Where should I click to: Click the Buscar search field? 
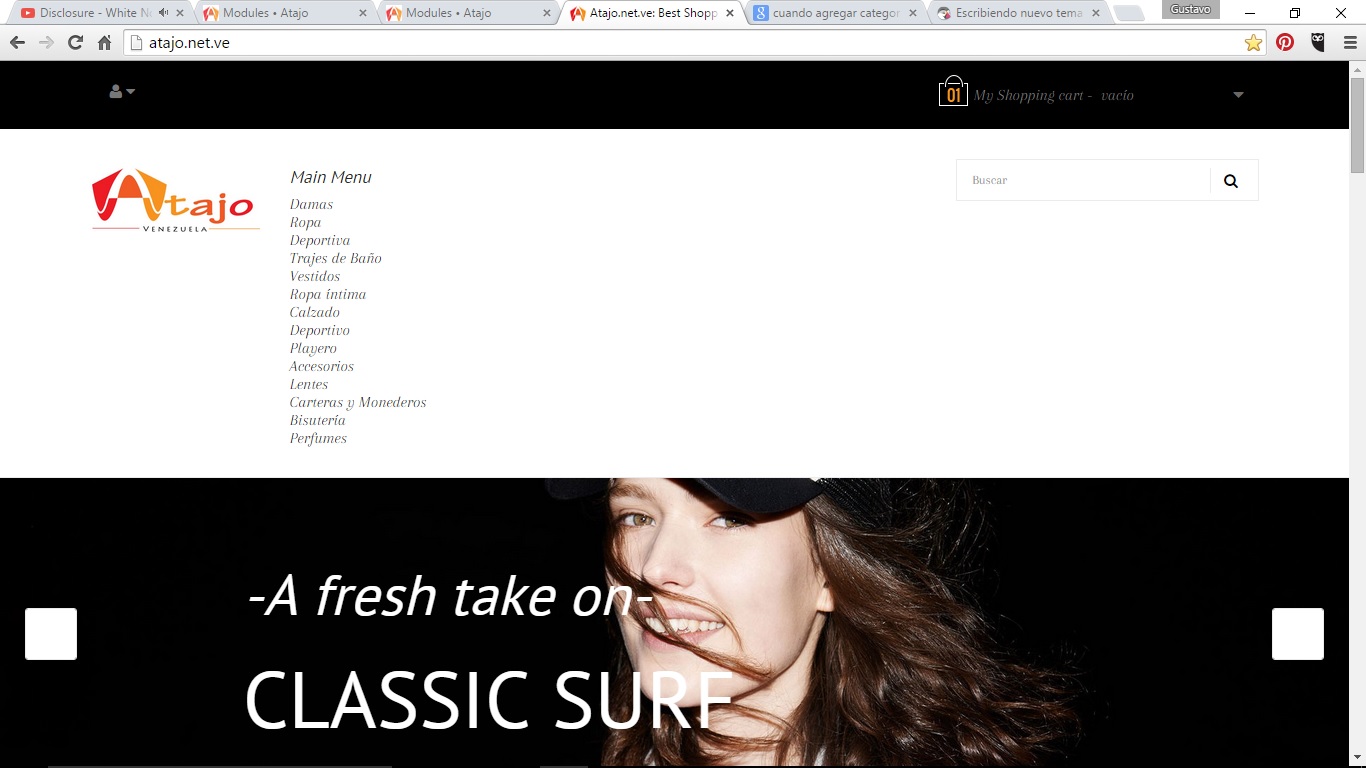pos(1084,181)
